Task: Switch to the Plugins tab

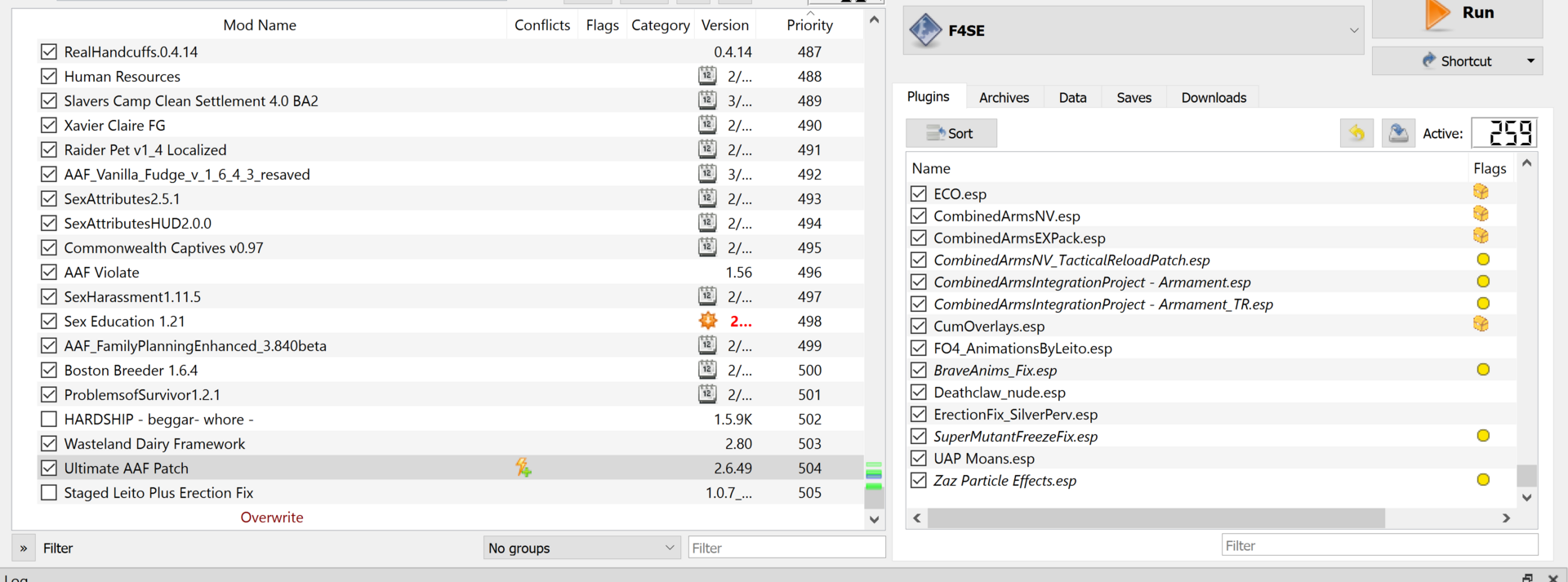Action: point(929,96)
